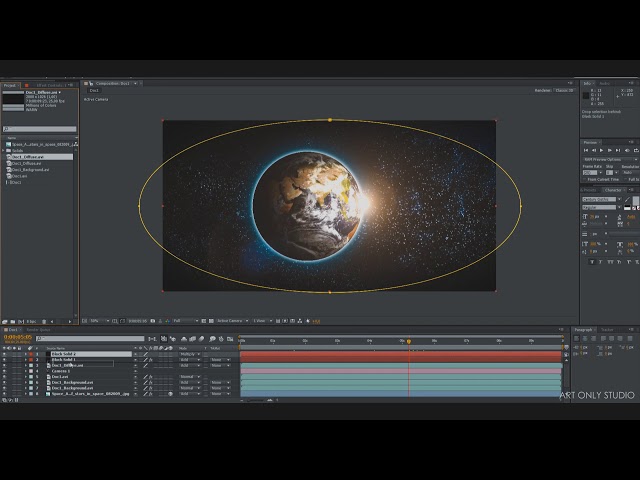Screen dimensions: 640x480
Task: Go to first frame in Preview panel
Action: pos(586,151)
